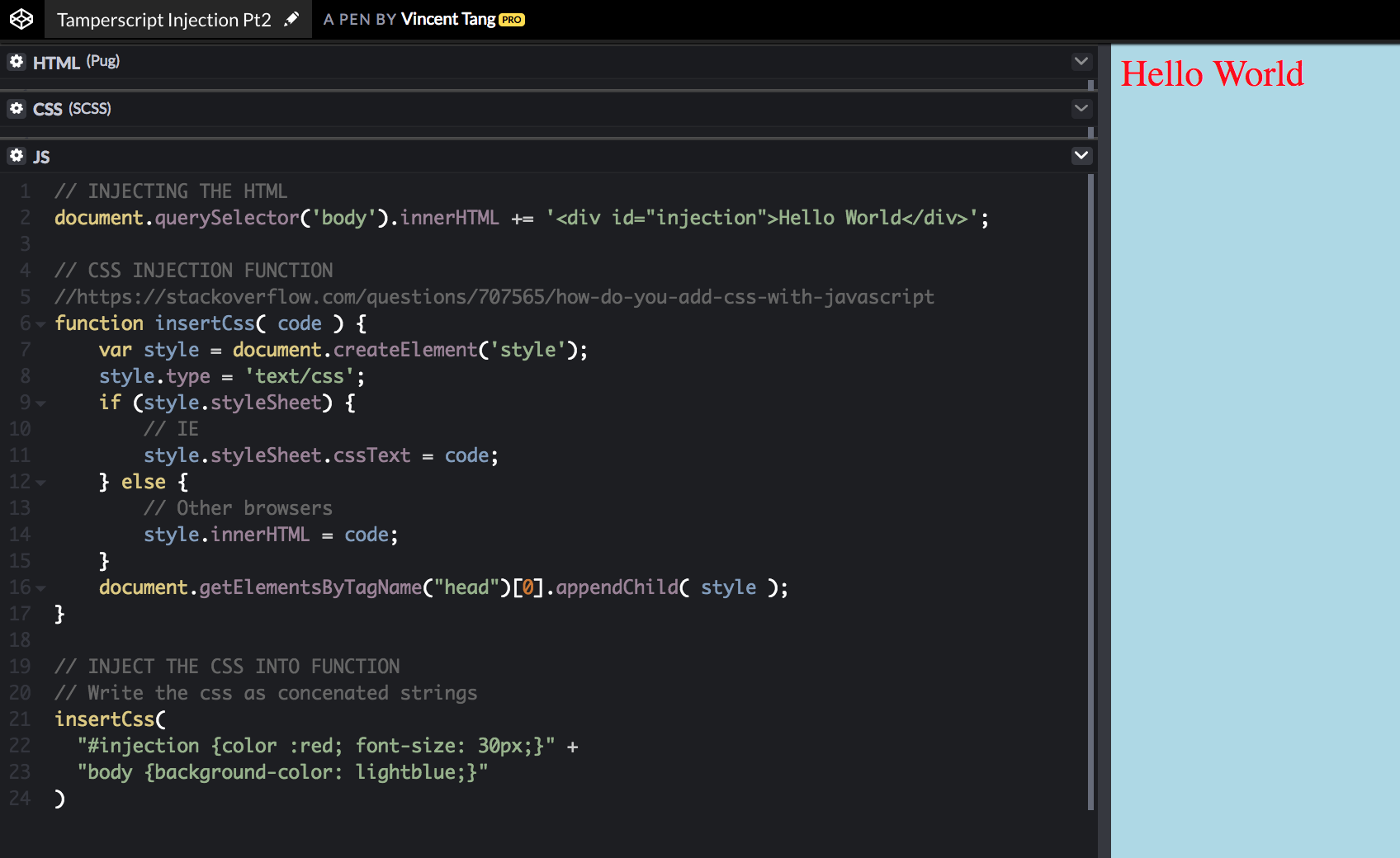
Task: Click the JS editor vertical scrollbar
Action: pos(1091,492)
